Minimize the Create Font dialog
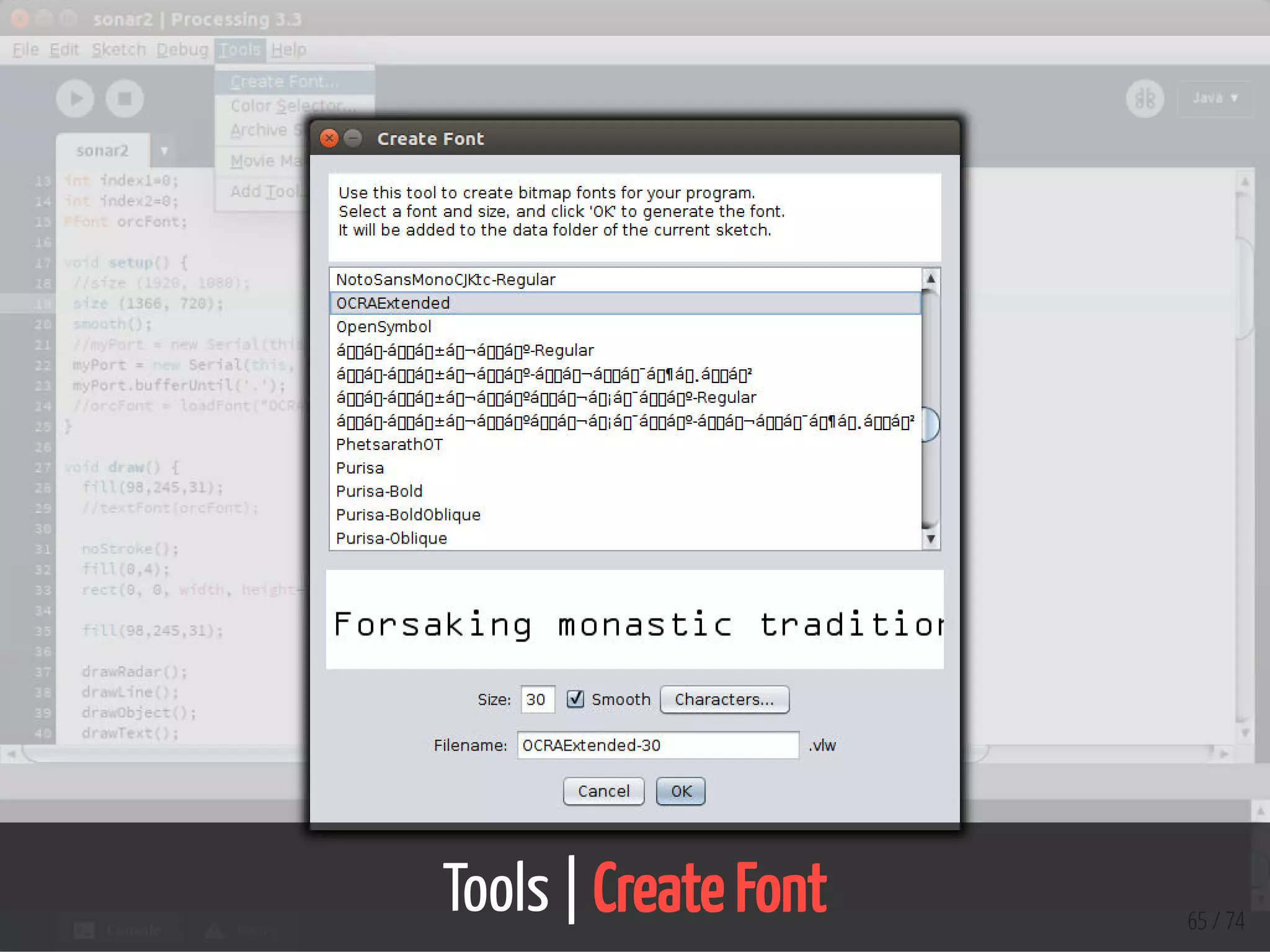This screenshot has width=1270, height=952. (353, 138)
